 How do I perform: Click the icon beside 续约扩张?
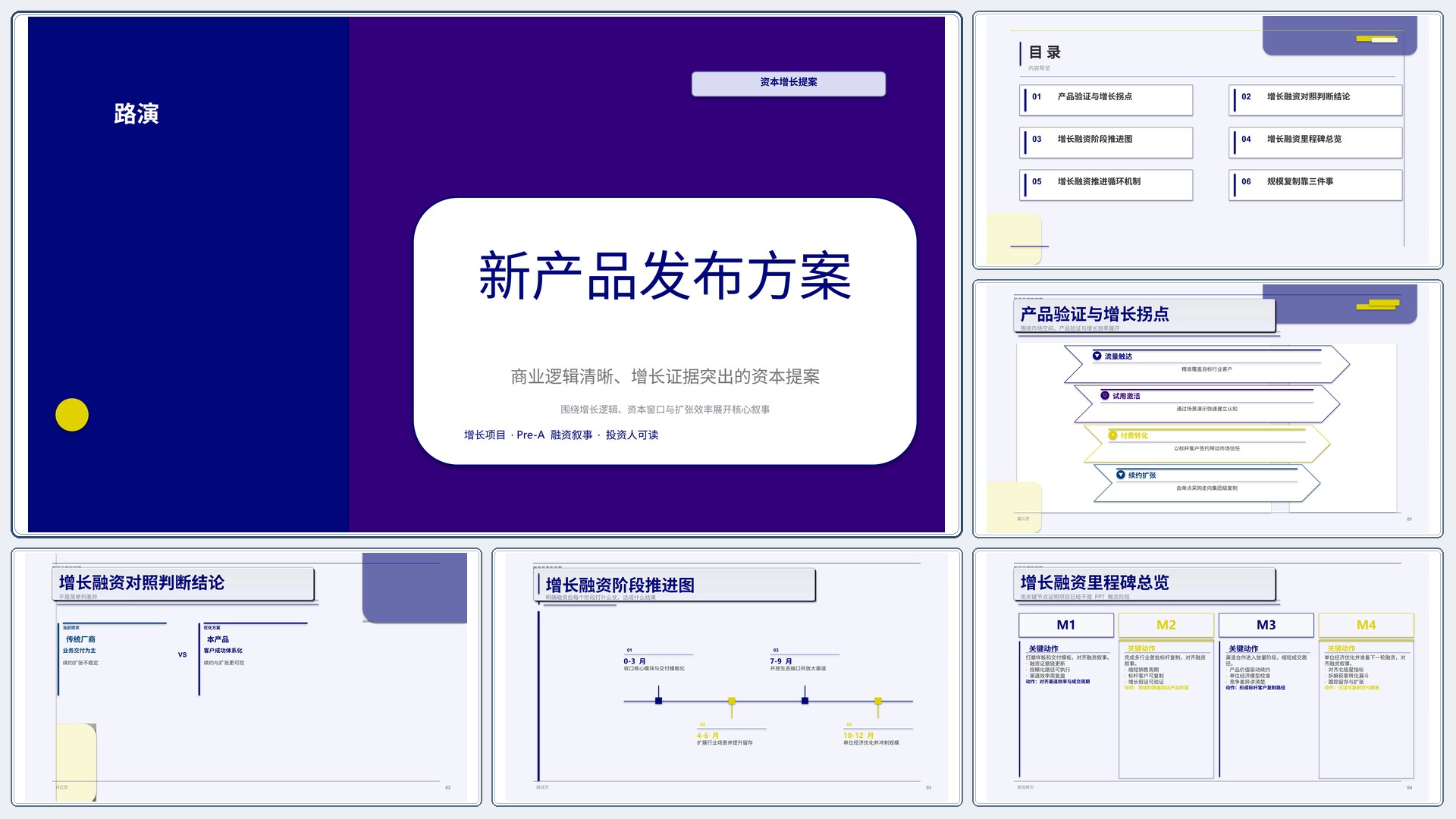click(1121, 475)
